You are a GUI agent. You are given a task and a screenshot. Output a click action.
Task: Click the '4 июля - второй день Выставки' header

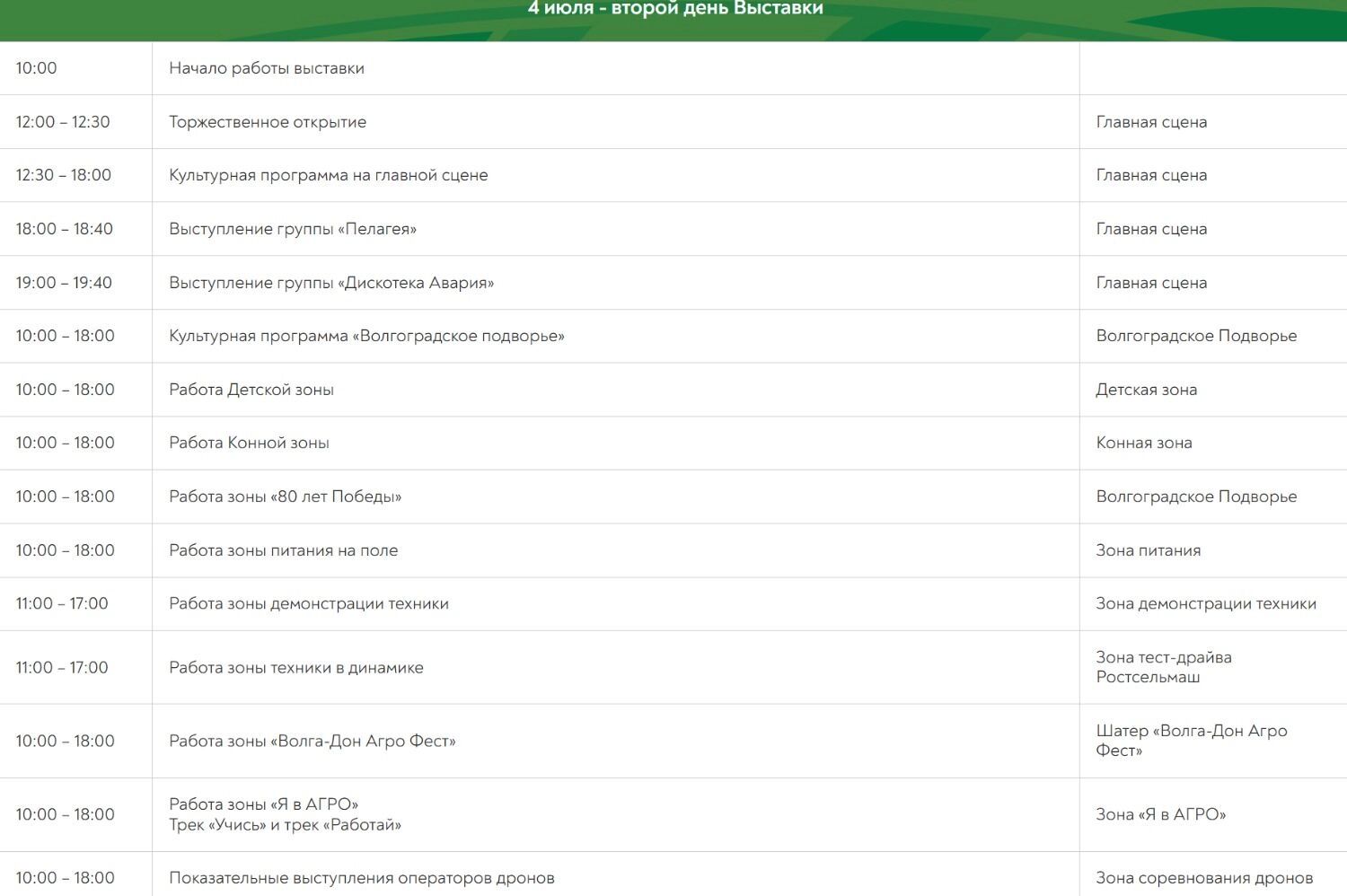tap(674, 9)
